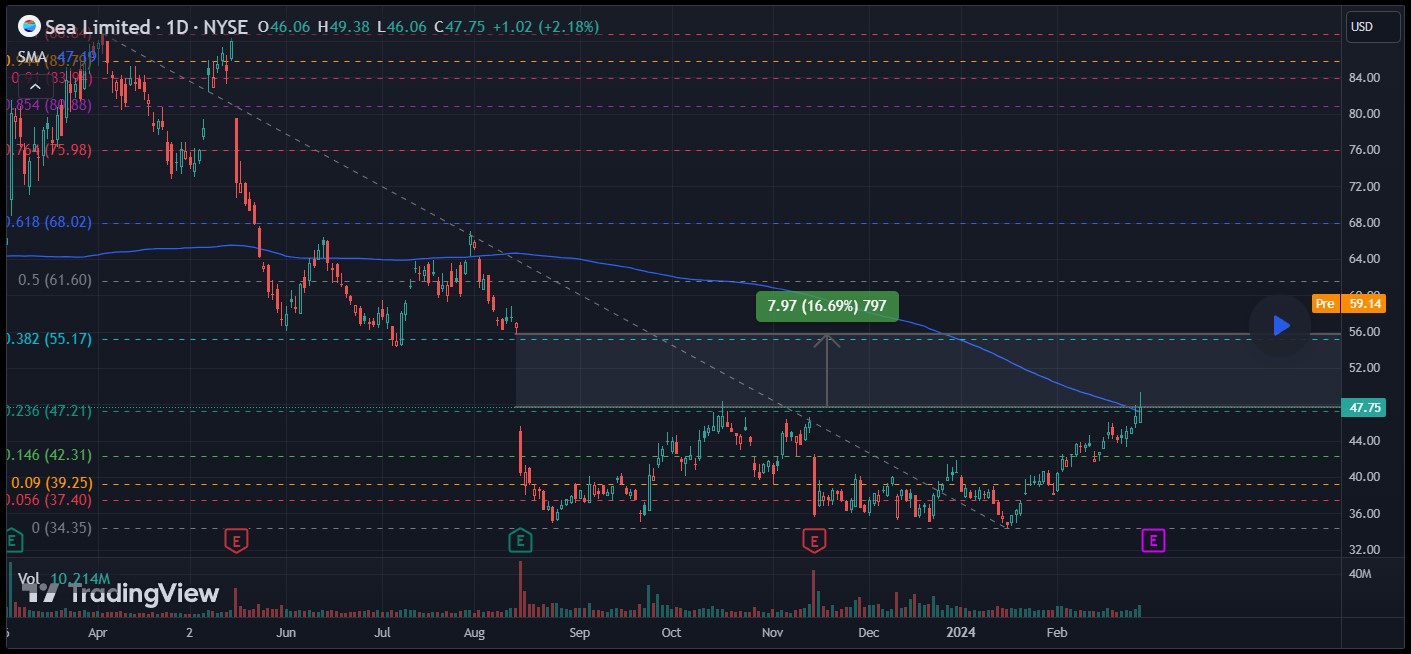Click the measurement arrow below the green label
1411x654 pixels.
pos(827,370)
